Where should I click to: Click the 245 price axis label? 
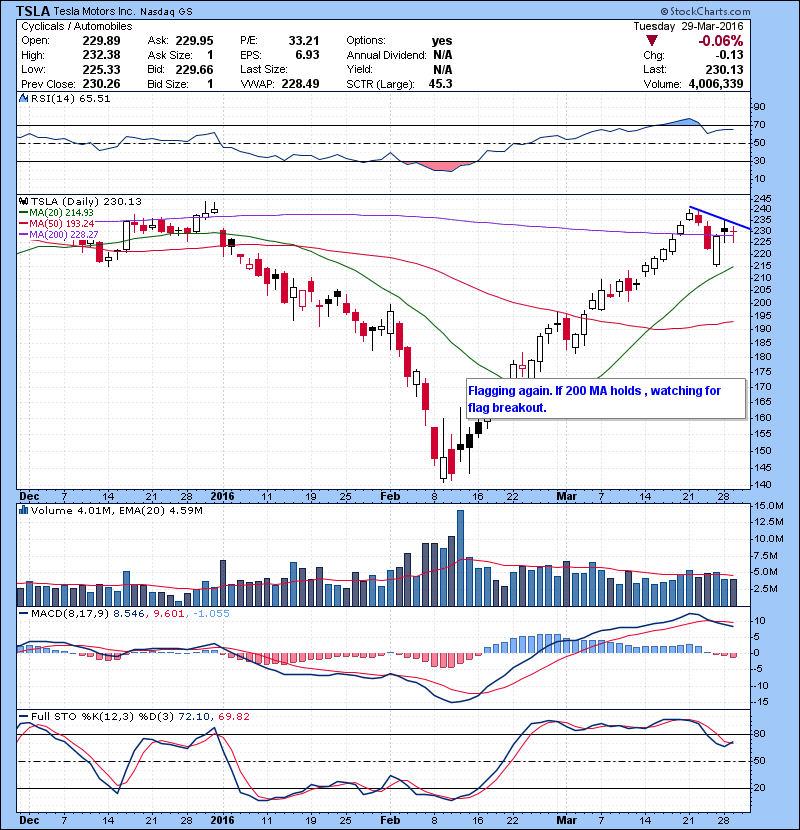tap(763, 199)
